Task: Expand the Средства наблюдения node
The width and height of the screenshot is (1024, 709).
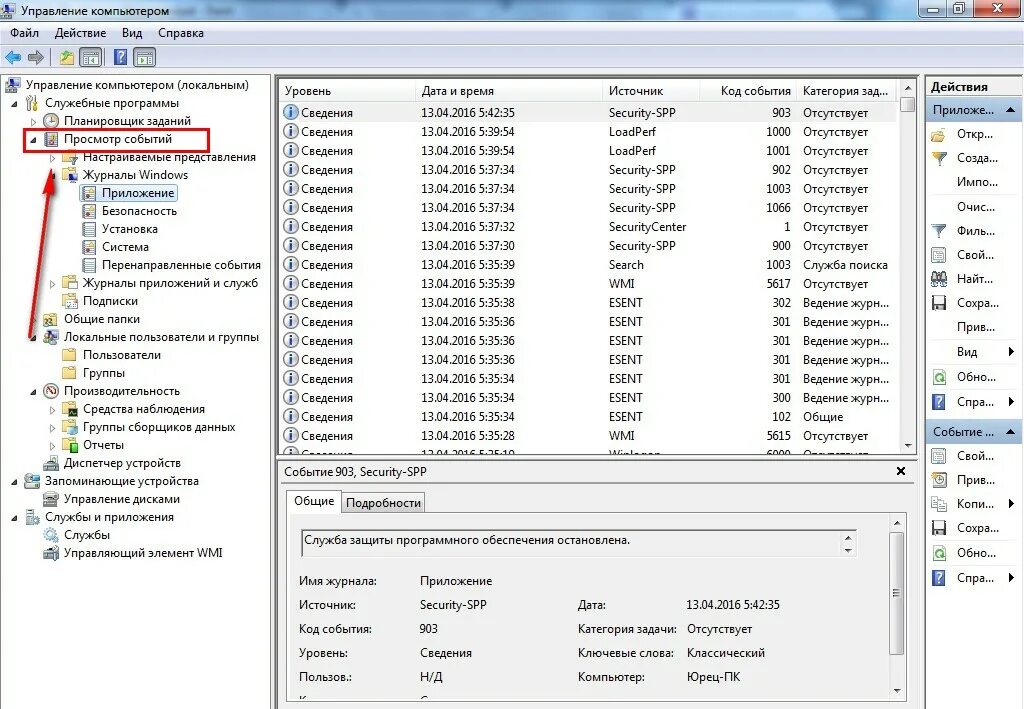Action: click(x=52, y=409)
